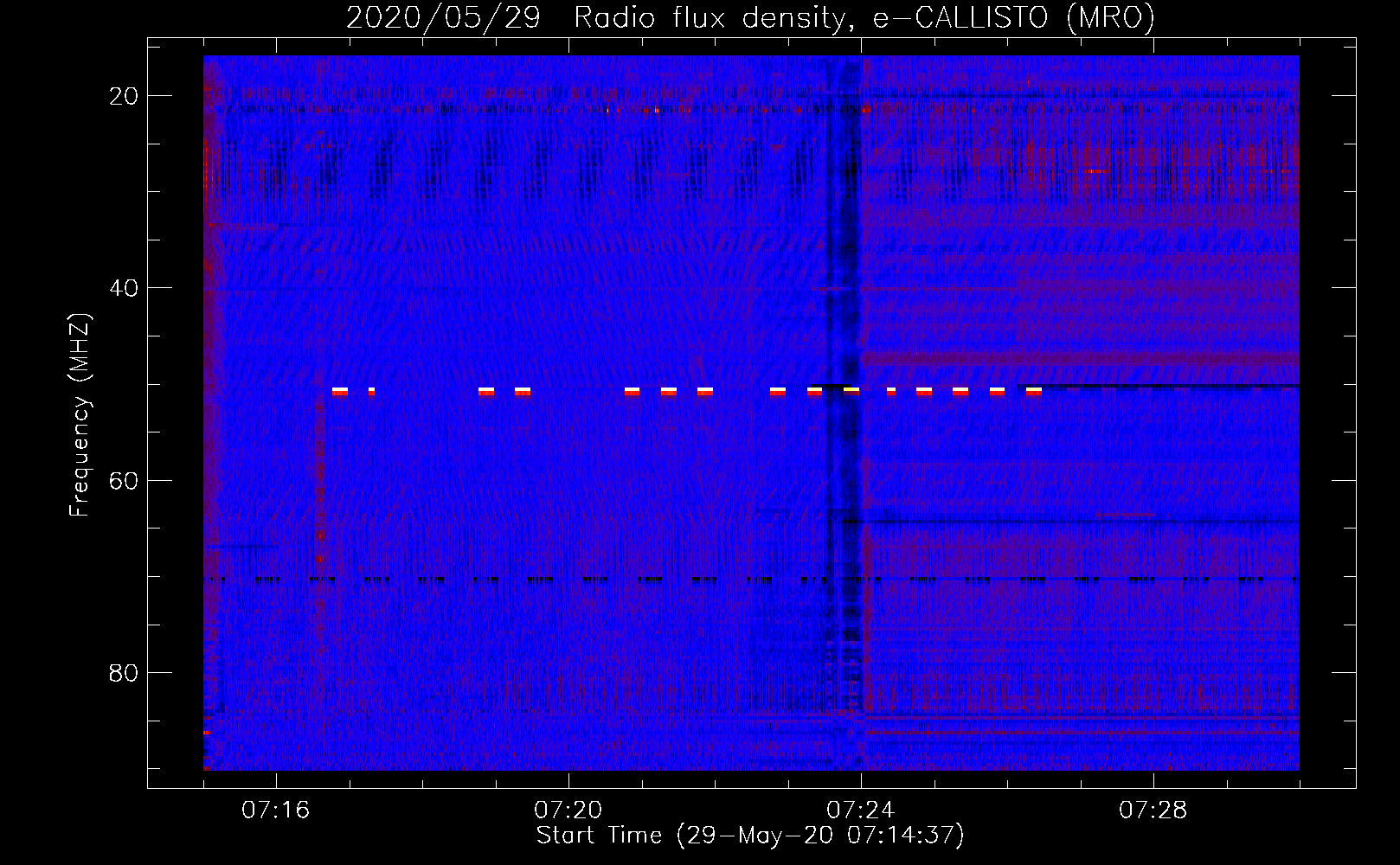Click the "Start Time (29-May-20 07:14:37)" label

click(750, 836)
